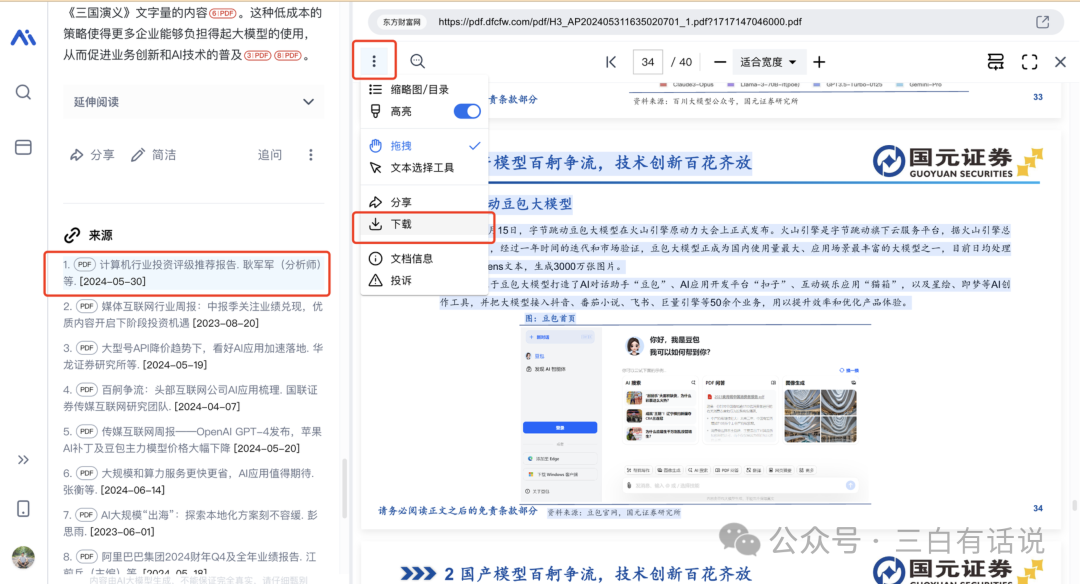This screenshot has width=1080, height=584.
Task: Select 缩略图/目录 from the menu
Action: tap(424, 90)
